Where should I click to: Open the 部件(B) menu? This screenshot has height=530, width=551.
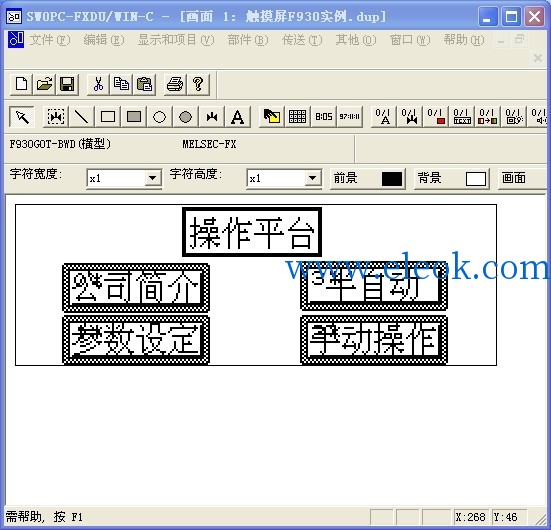pos(248,40)
